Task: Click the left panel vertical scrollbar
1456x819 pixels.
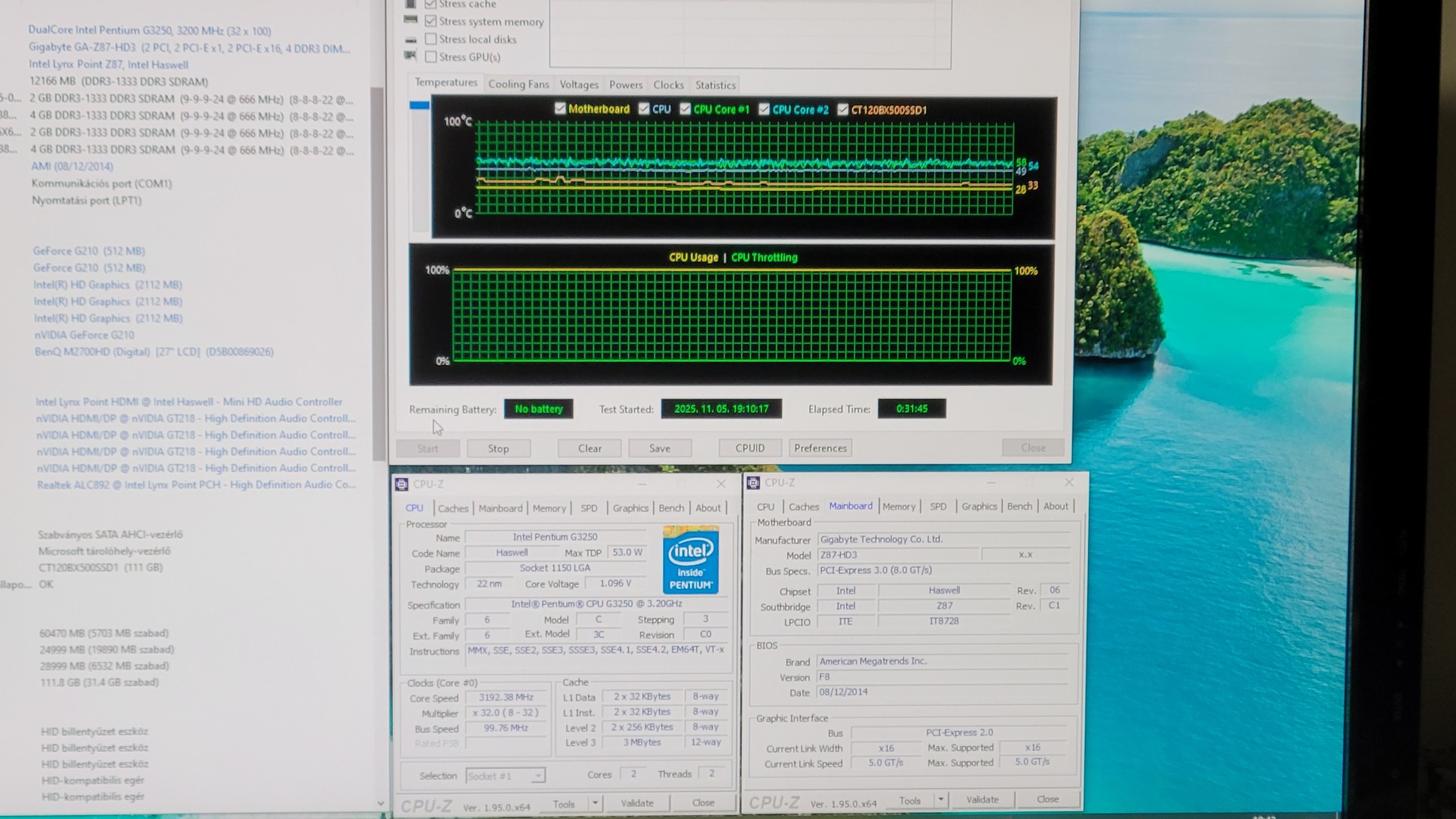Action: pos(377,271)
